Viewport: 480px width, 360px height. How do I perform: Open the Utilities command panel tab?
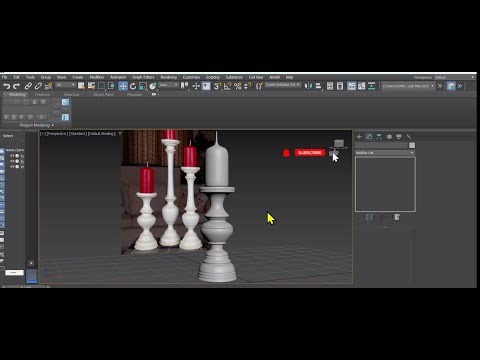pyautogui.click(x=409, y=137)
